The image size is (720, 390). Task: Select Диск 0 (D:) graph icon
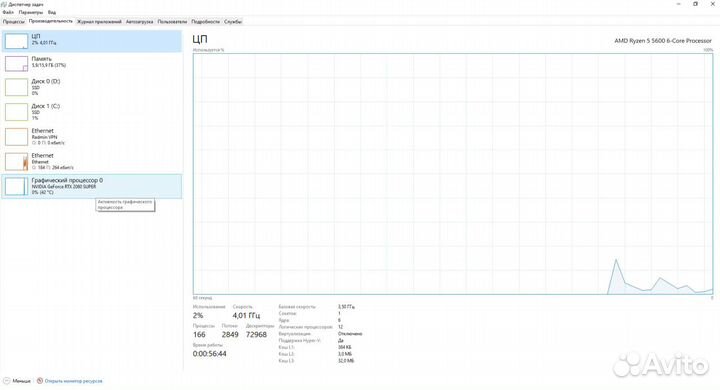pyautogui.click(x=17, y=87)
